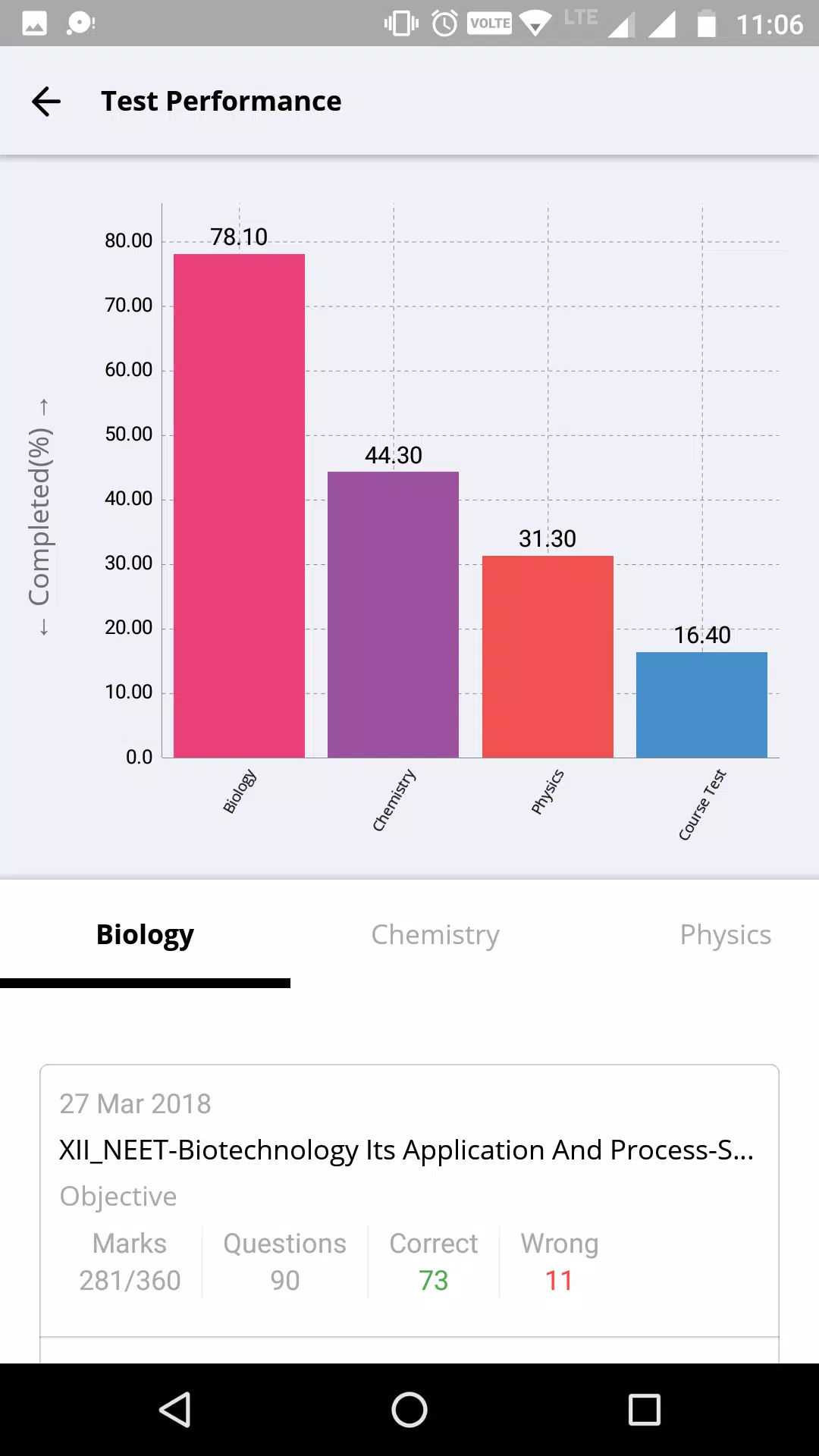Screen dimensions: 819x1456
Task: Tap the Android home circle button
Action: 409,1410
